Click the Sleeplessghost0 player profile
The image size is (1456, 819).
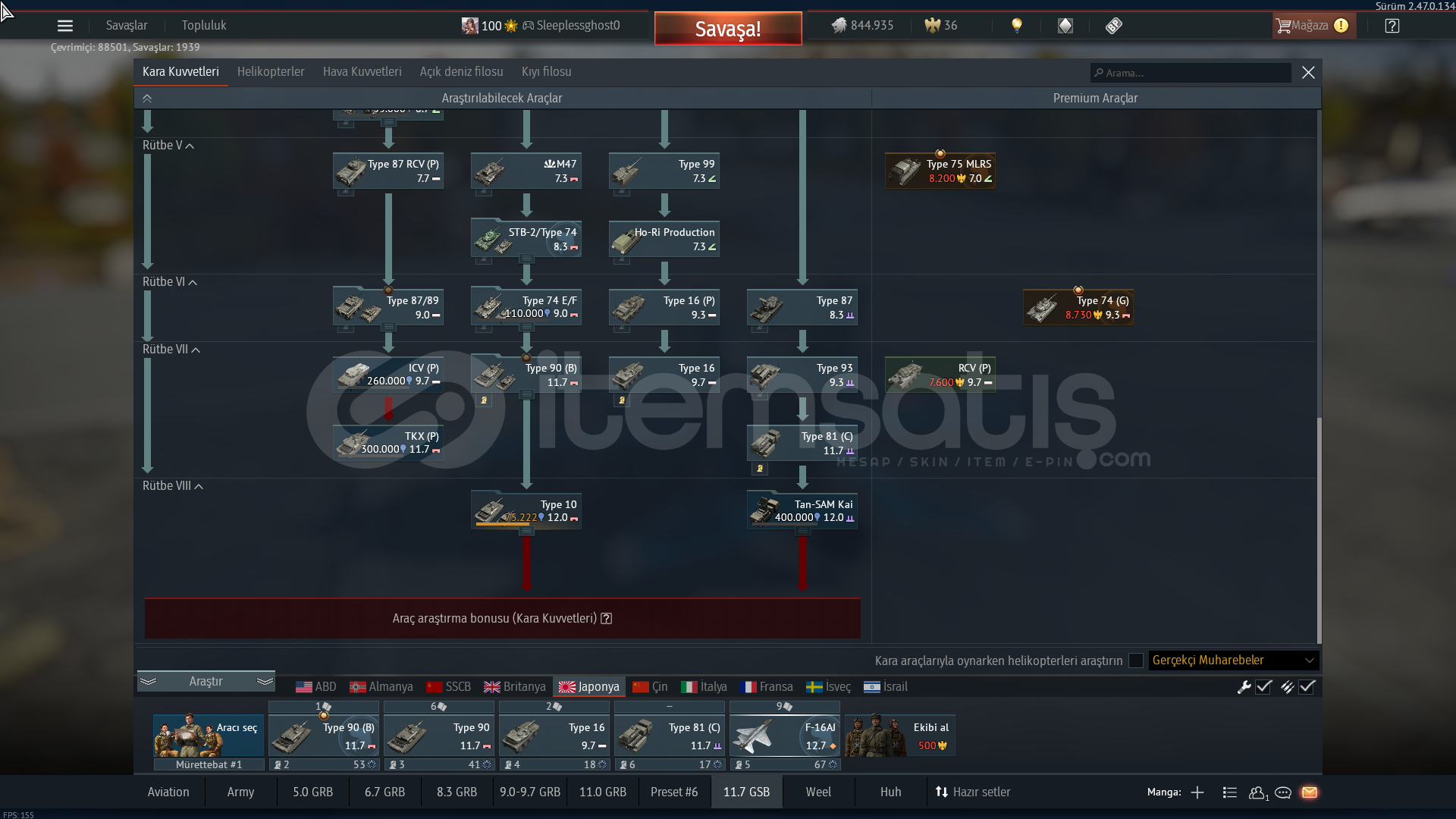578,26
